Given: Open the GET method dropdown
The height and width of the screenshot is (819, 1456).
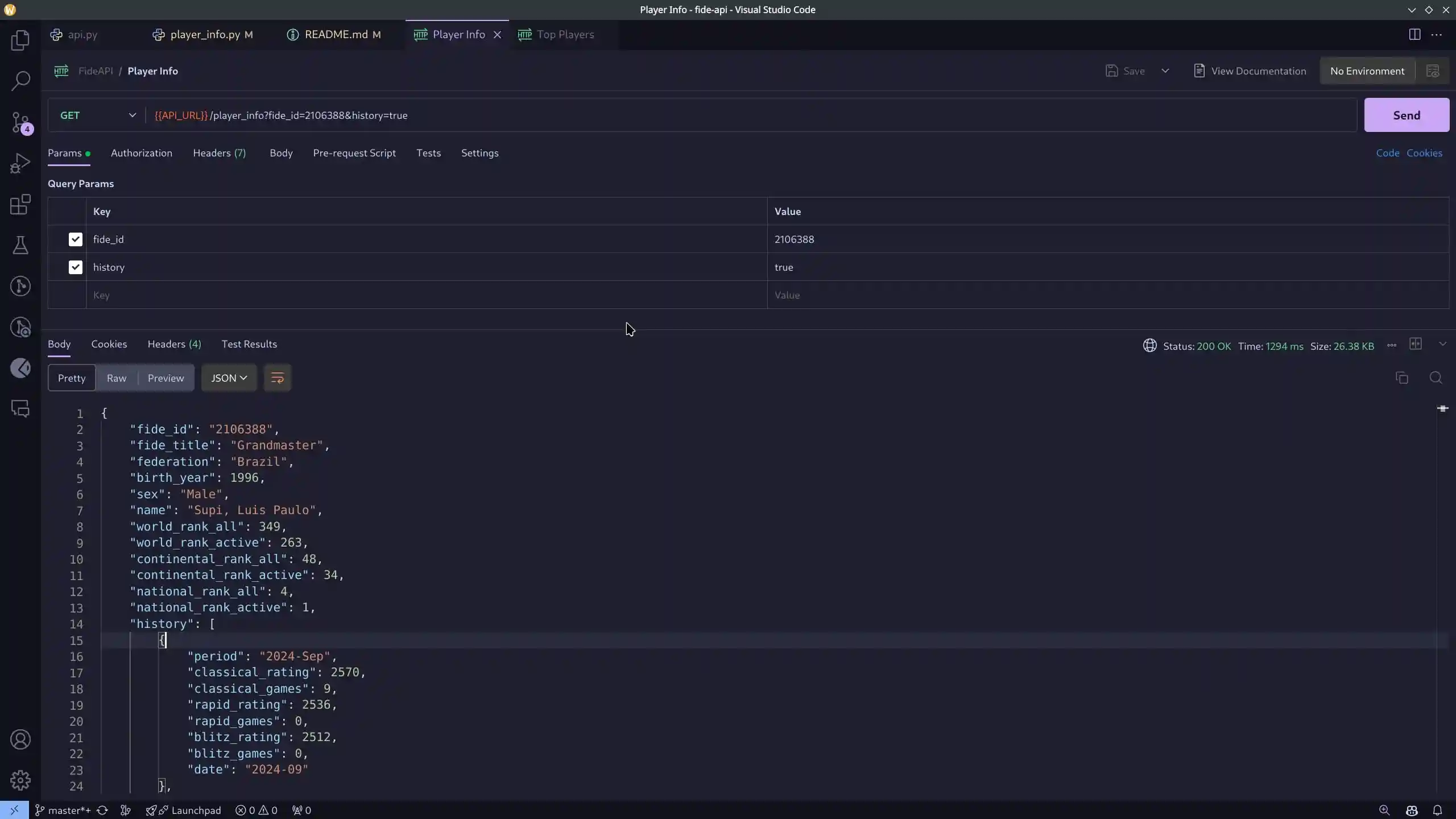Looking at the screenshot, I should (132, 115).
